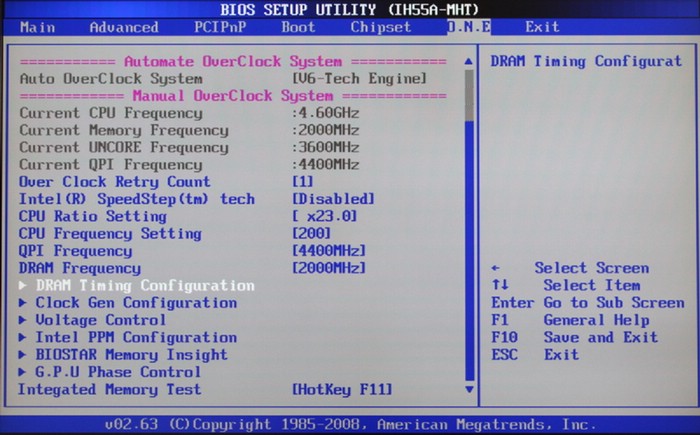This screenshot has height=435, width=700.
Task: Select CPU Frequency Setting label
Action: (x=110, y=234)
